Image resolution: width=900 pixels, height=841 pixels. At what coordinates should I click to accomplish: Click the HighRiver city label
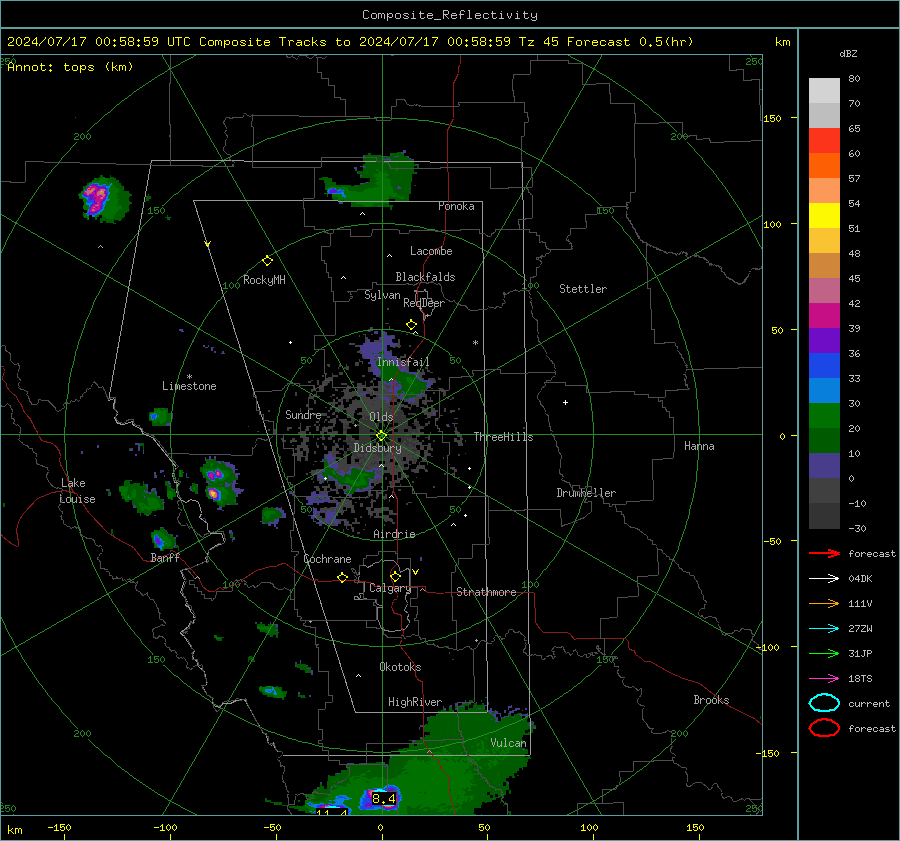coord(415,703)
